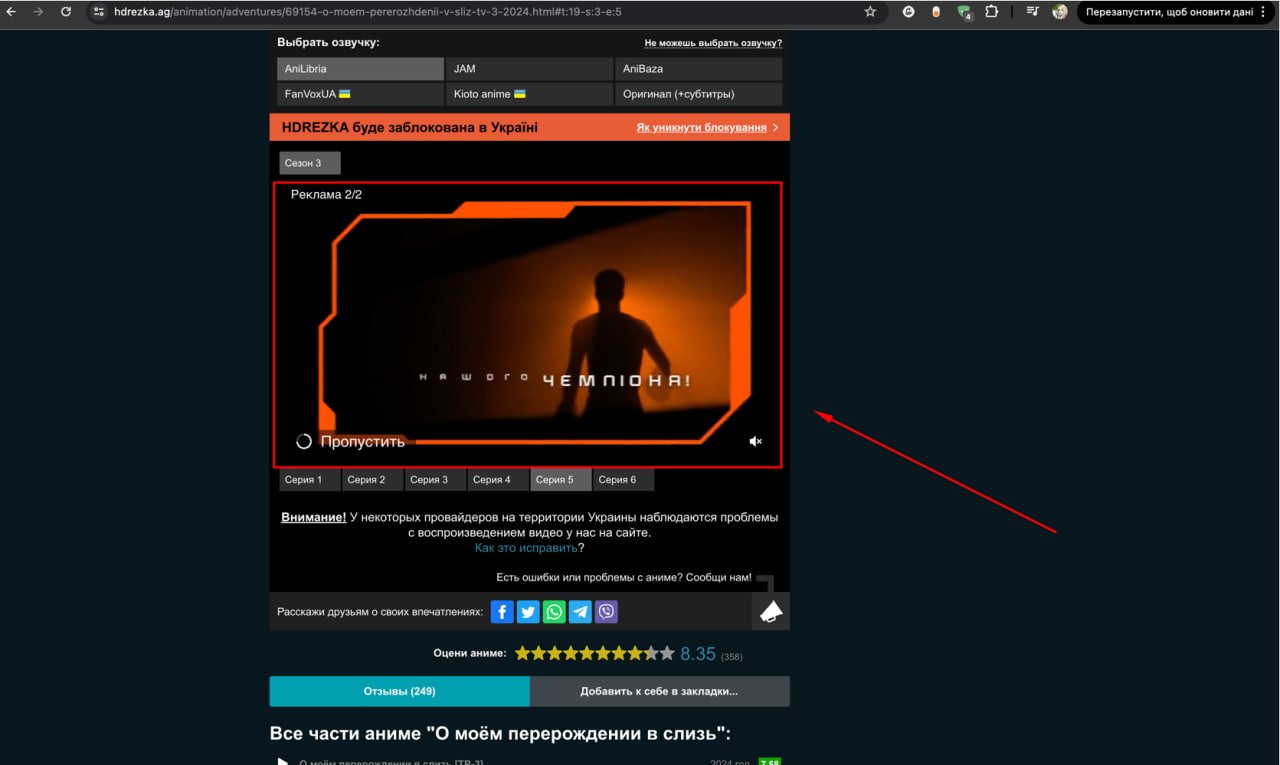This screenshot has width=1280, height=765.
Task: Share through the Telegram icon
Action: pyautogui.click(x=580, y=611)
